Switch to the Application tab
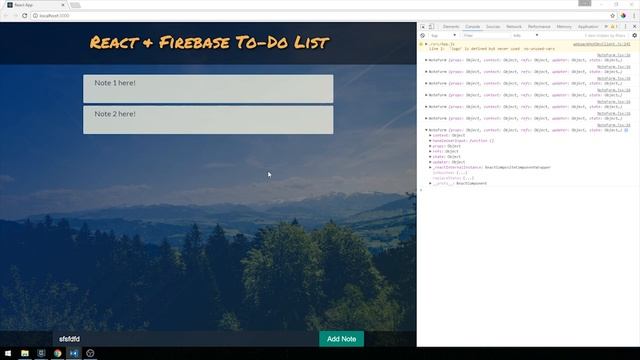The height and width of the screenshot is (360, 640). click(588, 27)
